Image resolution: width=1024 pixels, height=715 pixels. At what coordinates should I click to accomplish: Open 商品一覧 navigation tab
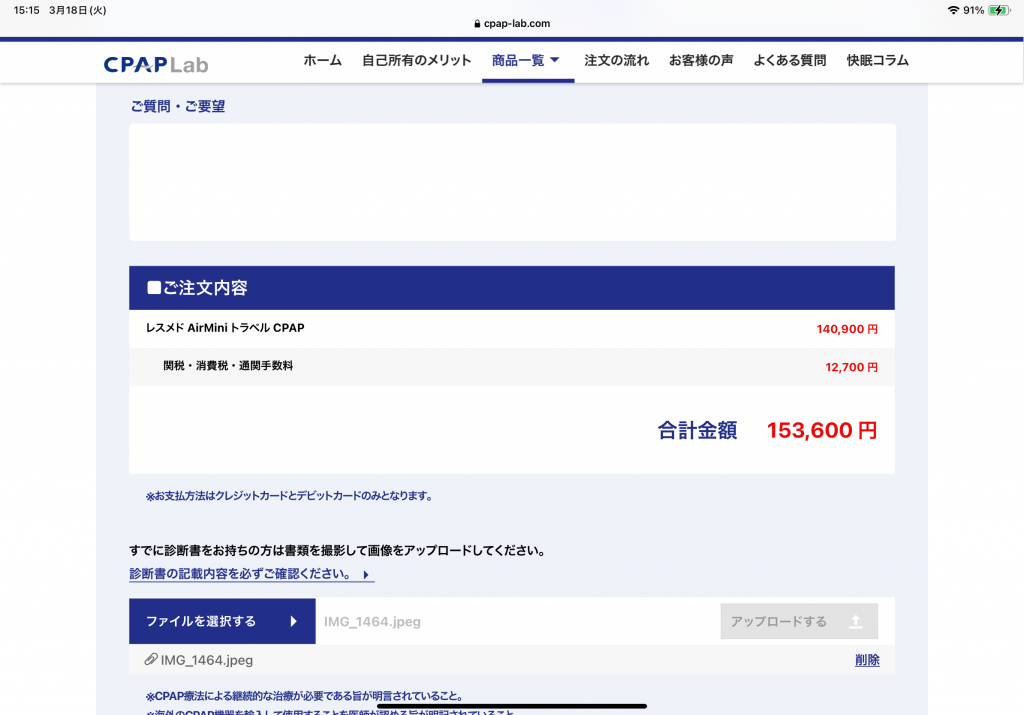(x=526, y=61)
